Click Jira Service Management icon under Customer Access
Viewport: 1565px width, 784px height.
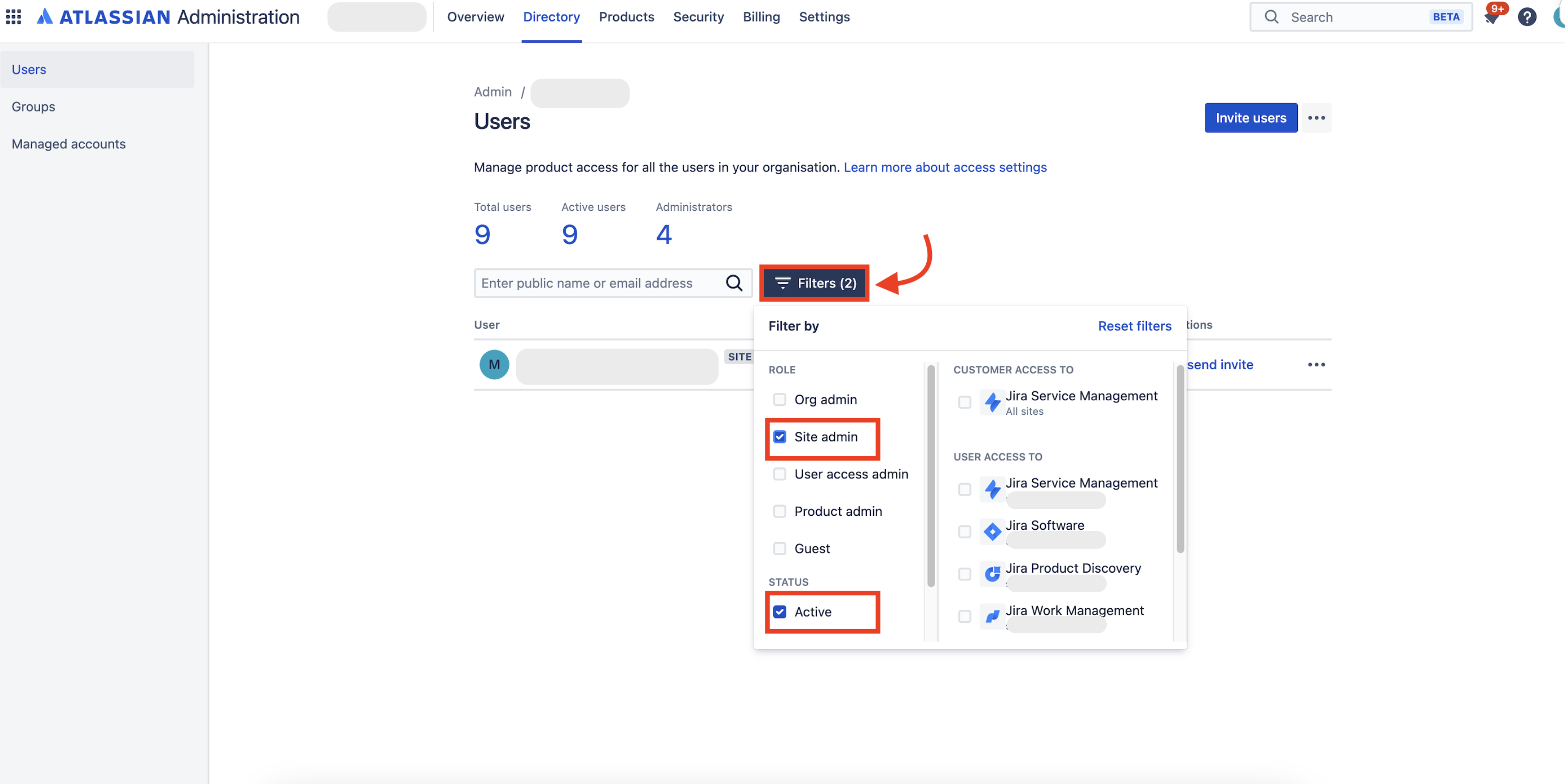(x=992, y=402)
